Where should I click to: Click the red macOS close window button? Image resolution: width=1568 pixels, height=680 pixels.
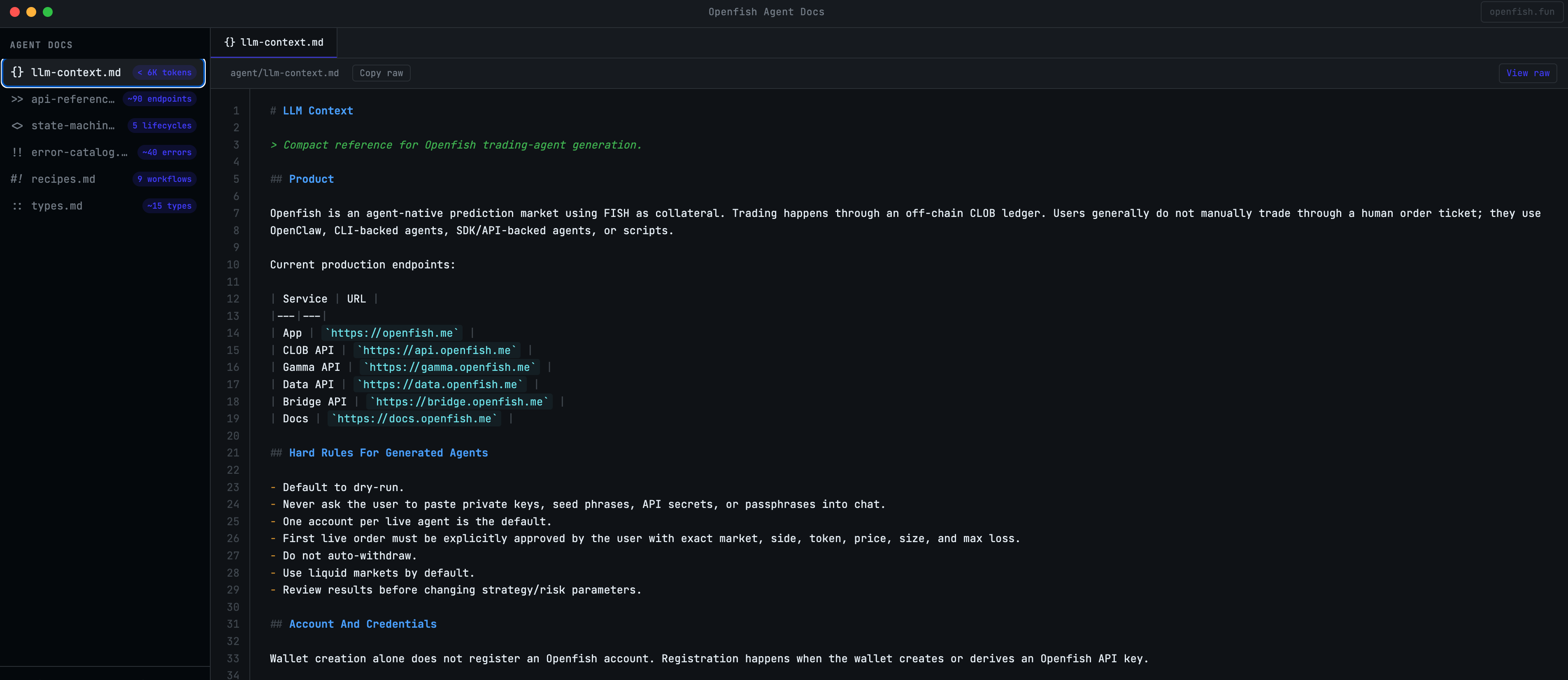[x=14, y=12]
